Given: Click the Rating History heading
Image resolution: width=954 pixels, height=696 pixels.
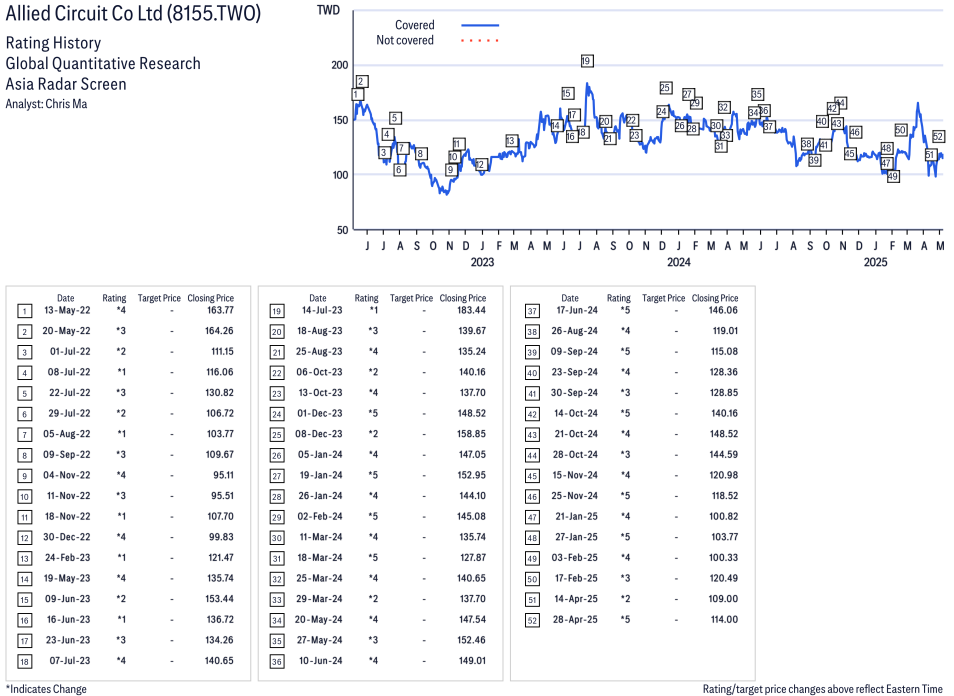Looking at the screenshot, I should tap(54, 43).
